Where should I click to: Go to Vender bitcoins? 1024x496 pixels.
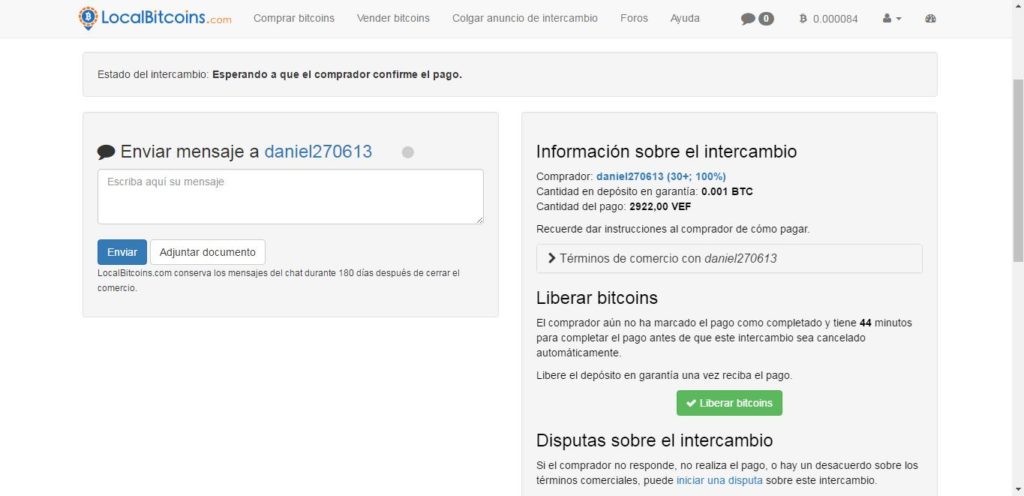[x=393, y=18]
